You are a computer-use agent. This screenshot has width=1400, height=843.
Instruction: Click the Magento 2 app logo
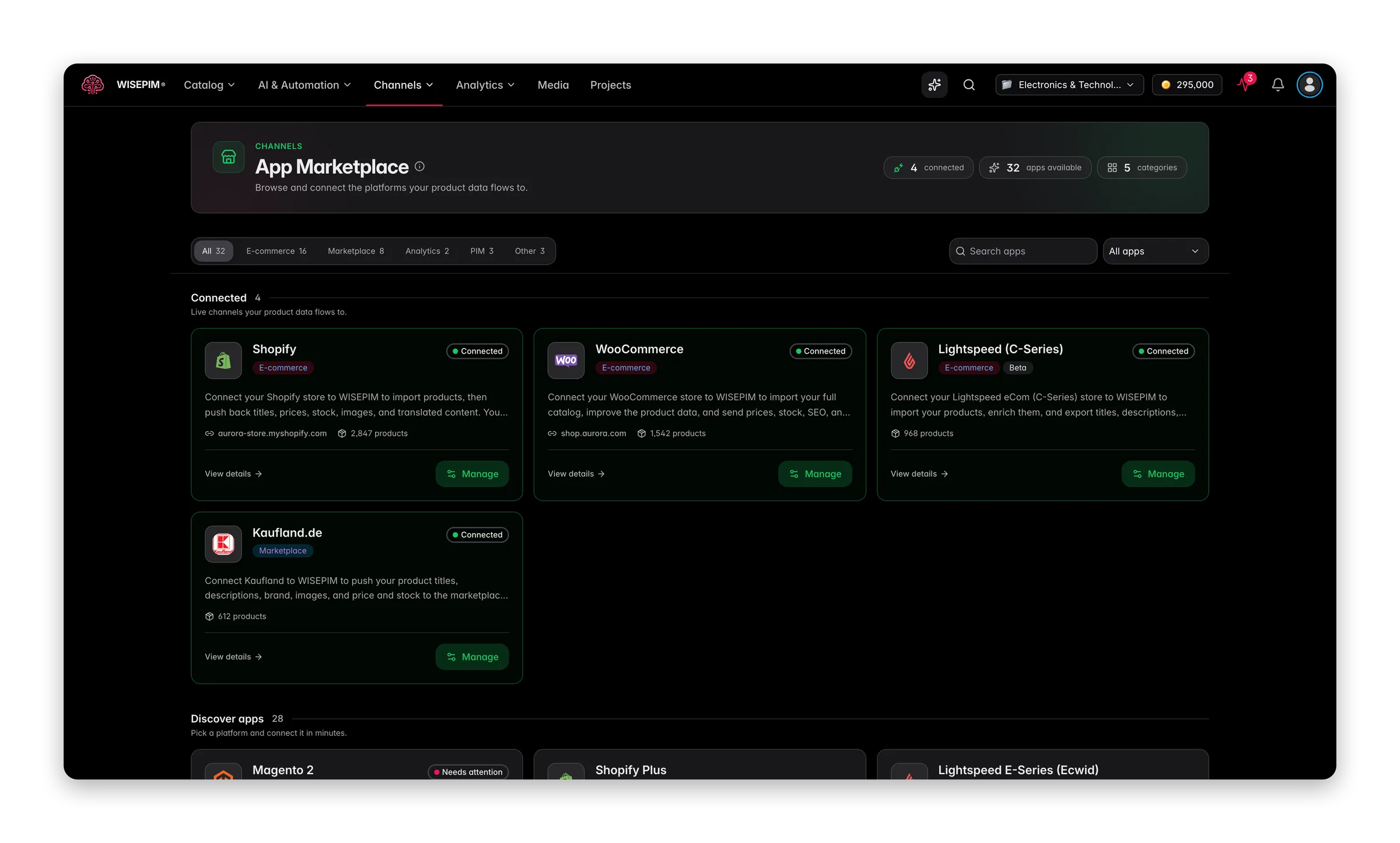click(223, 772)
